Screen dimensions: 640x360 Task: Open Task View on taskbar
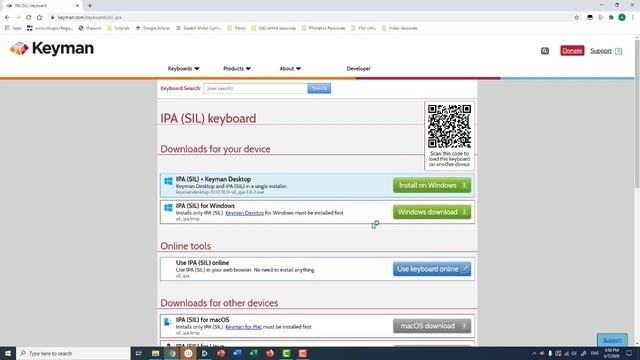click(x=138, y=353)
